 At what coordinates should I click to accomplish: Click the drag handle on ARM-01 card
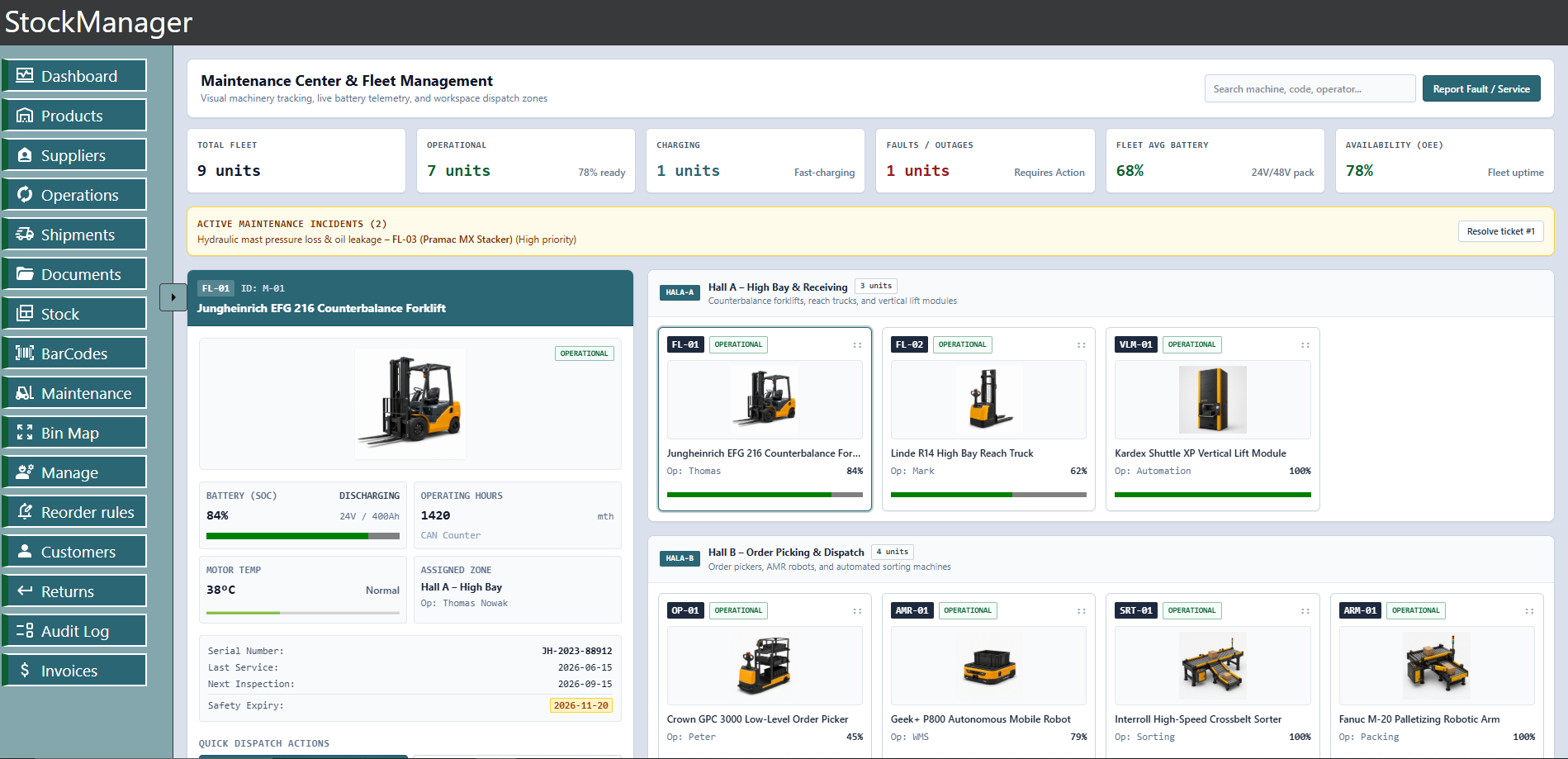1529,611
